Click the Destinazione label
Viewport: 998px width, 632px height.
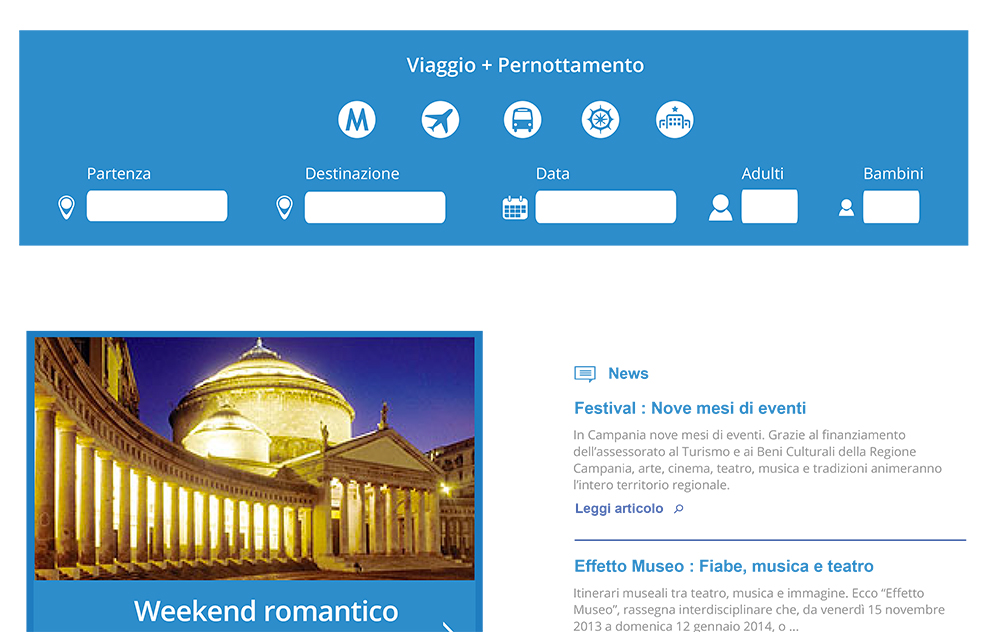pyautogui.click(x=352, y=174)
